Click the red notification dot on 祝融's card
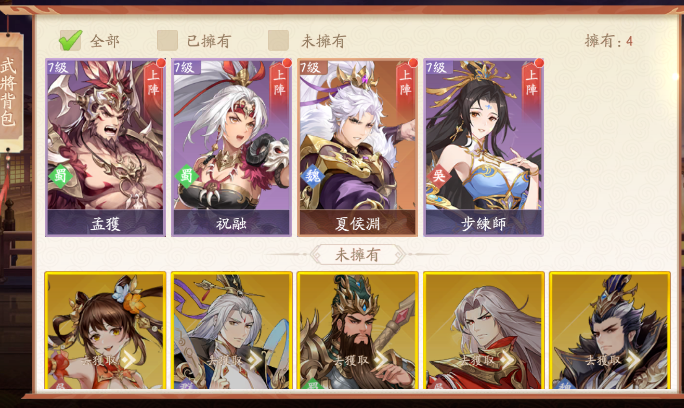Screen dimensions: 684x408 [287, 63]
